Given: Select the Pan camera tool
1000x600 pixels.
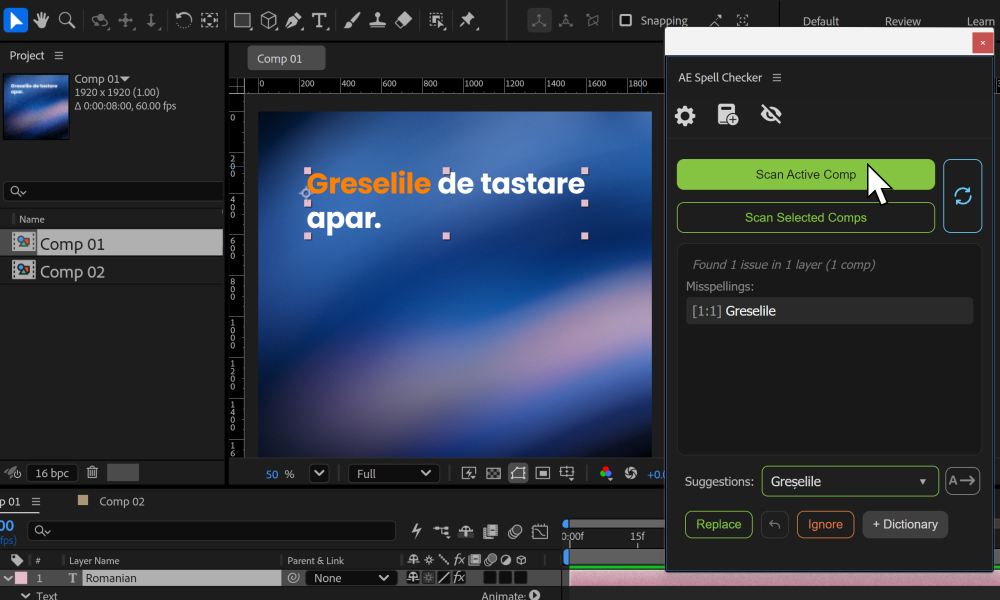Looking at the screenshot, I should 126,21.
